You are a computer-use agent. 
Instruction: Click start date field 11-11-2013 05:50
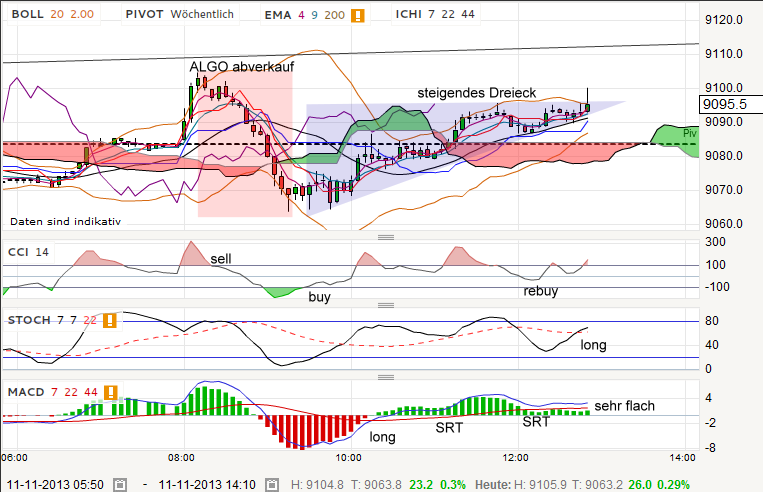coord(55,485)
